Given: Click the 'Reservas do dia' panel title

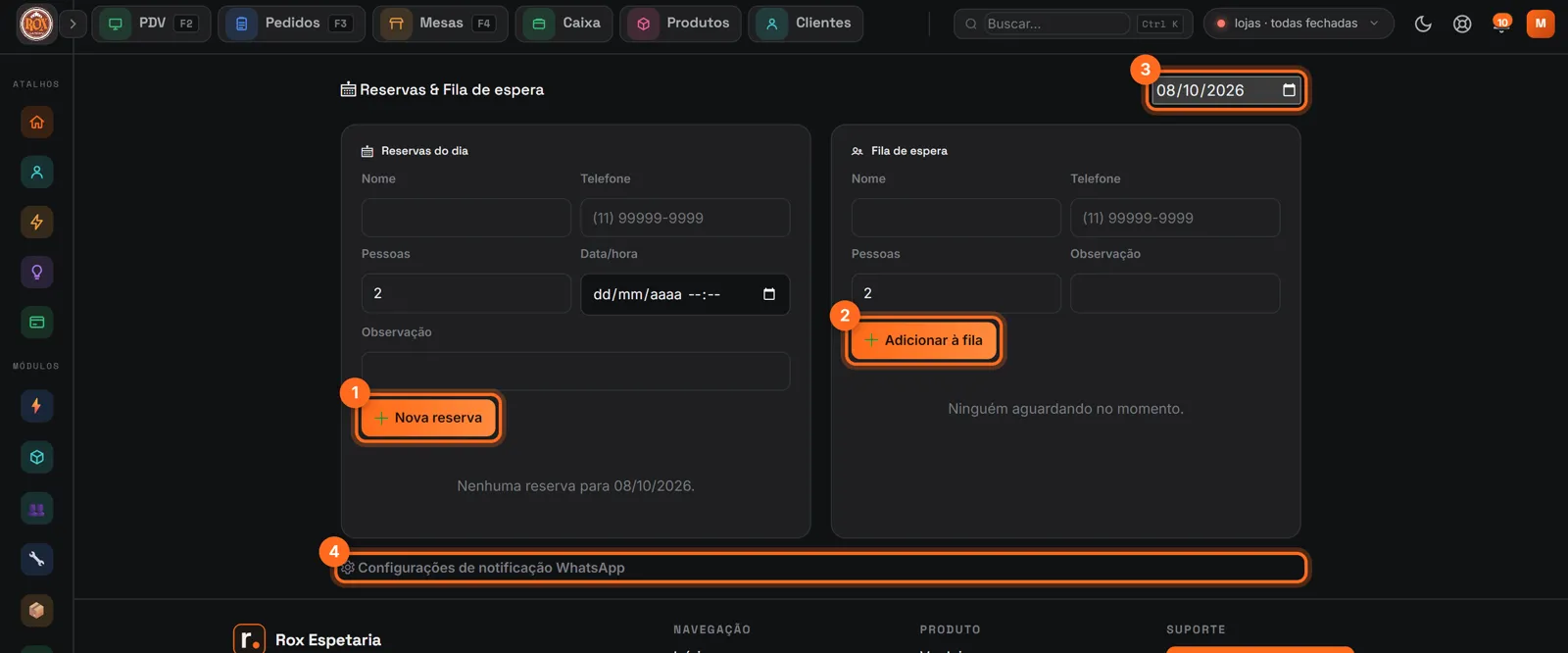Looking at the screenshot, I should coord(424,151).
